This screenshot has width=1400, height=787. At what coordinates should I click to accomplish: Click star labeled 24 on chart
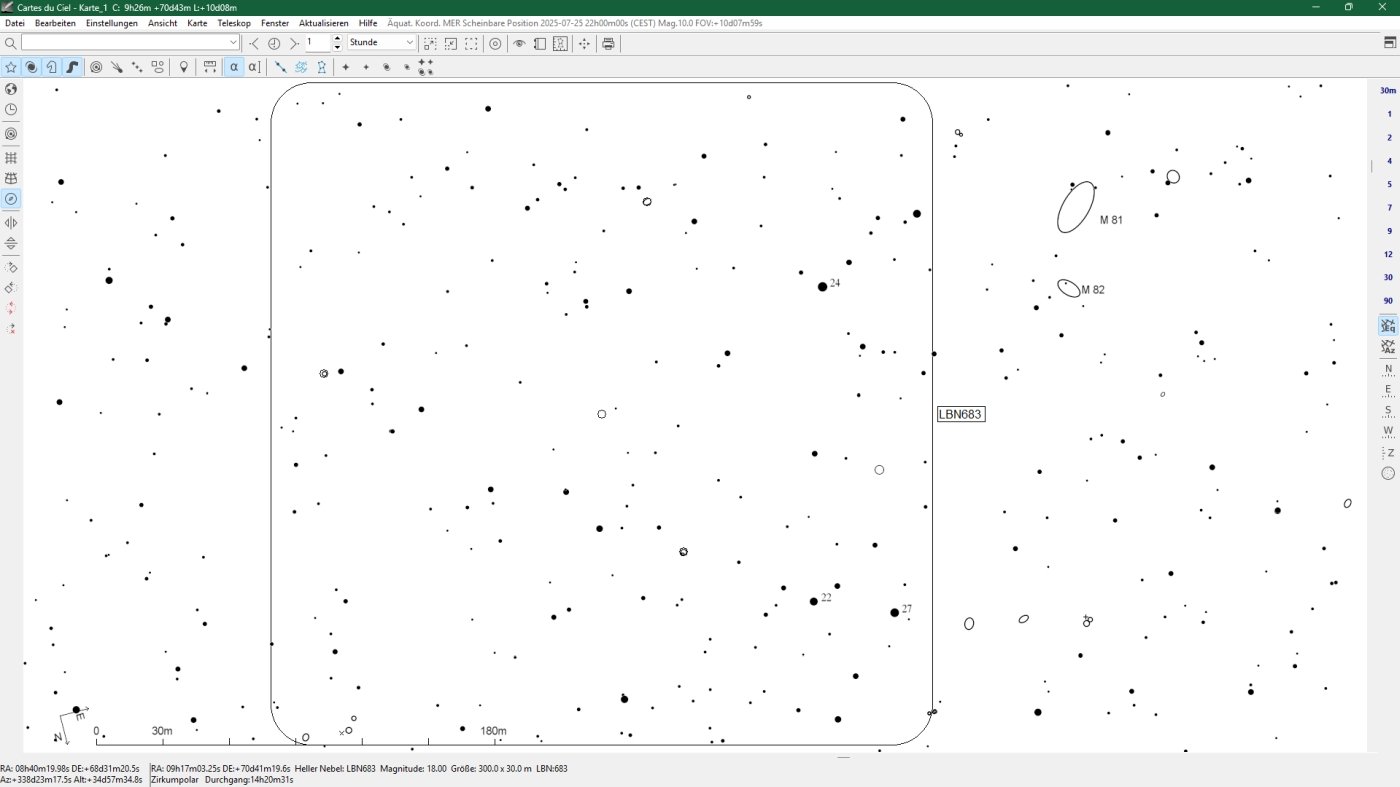point(822,286)
